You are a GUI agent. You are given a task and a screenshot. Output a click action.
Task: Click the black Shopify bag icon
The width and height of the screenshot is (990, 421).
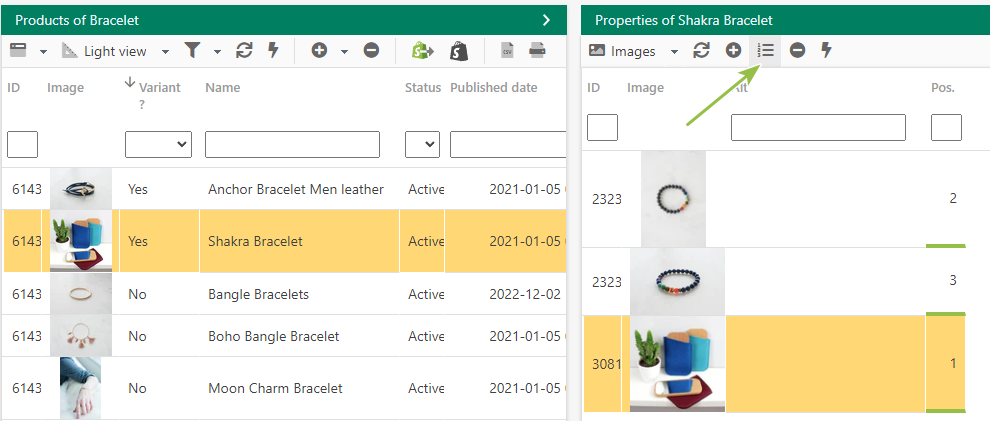(x=459, y=51)
